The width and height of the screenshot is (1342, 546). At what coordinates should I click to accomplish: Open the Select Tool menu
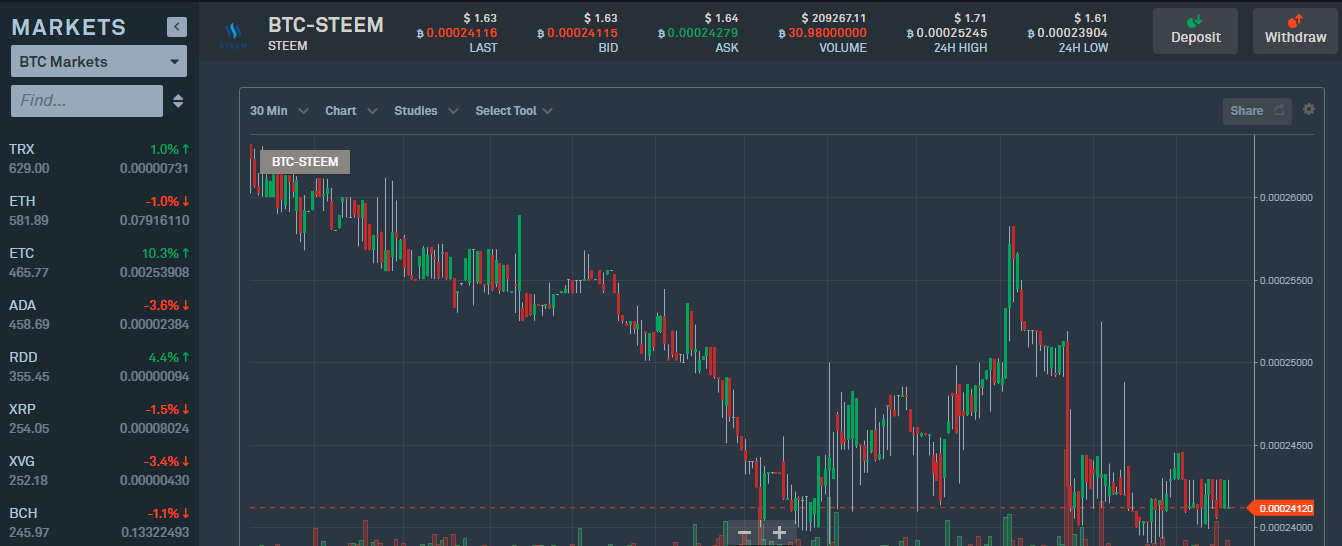point(514,111)
